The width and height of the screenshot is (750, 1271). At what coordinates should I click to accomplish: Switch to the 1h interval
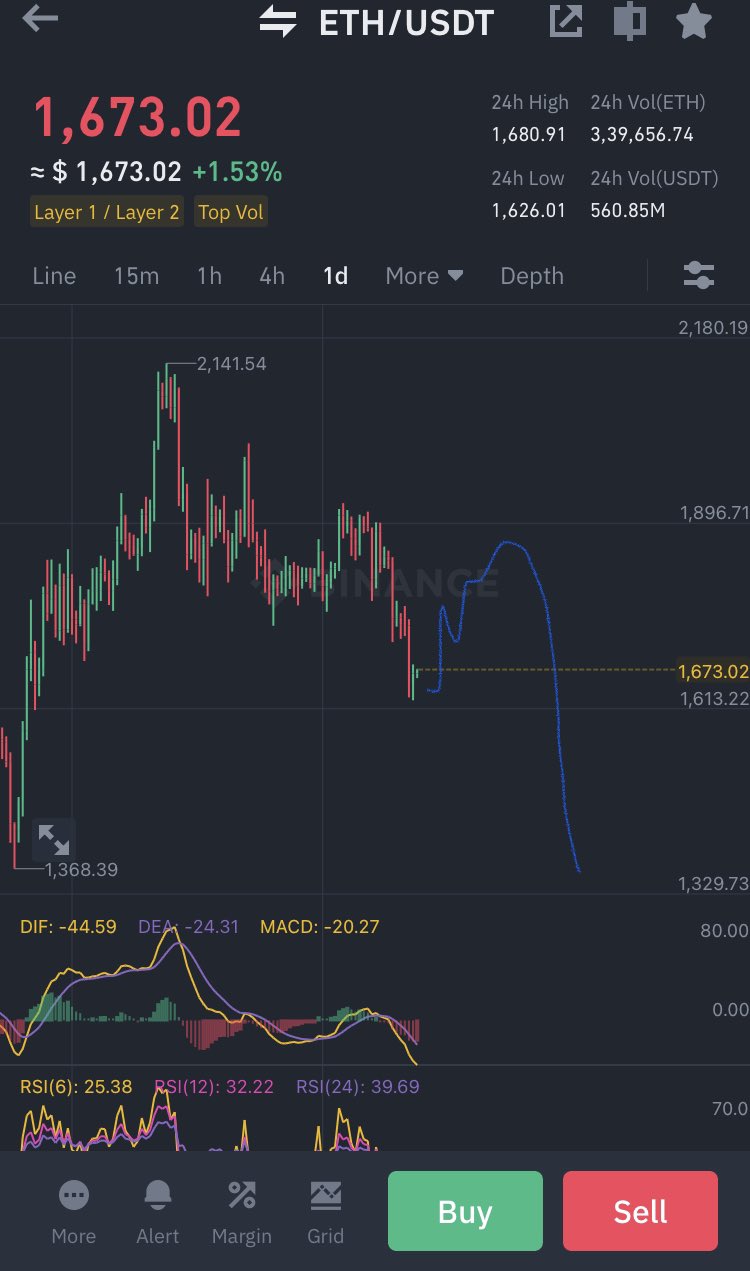pyautogui.click(x=209, y=276)
